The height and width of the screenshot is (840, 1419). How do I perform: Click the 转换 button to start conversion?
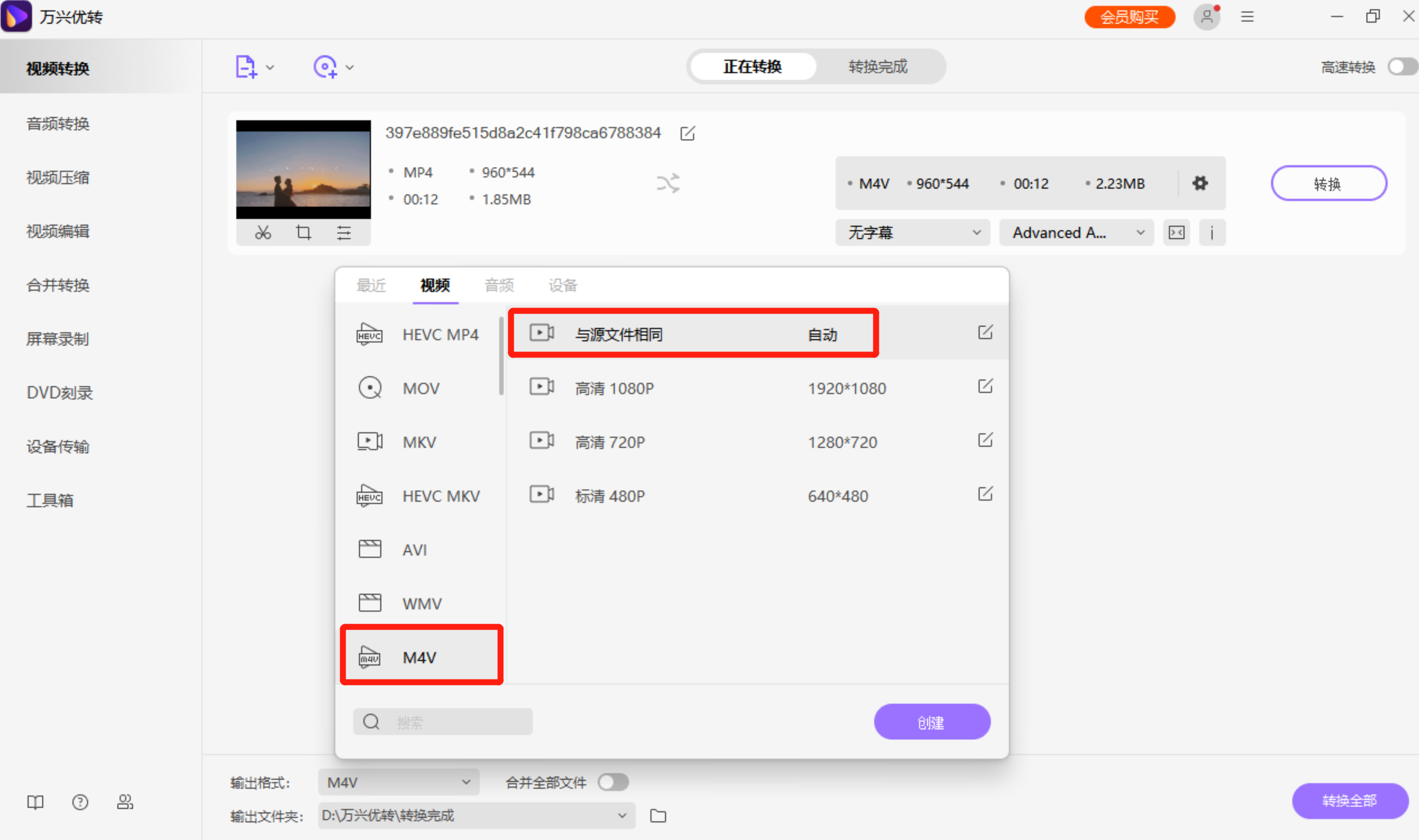click(1328, 183)
